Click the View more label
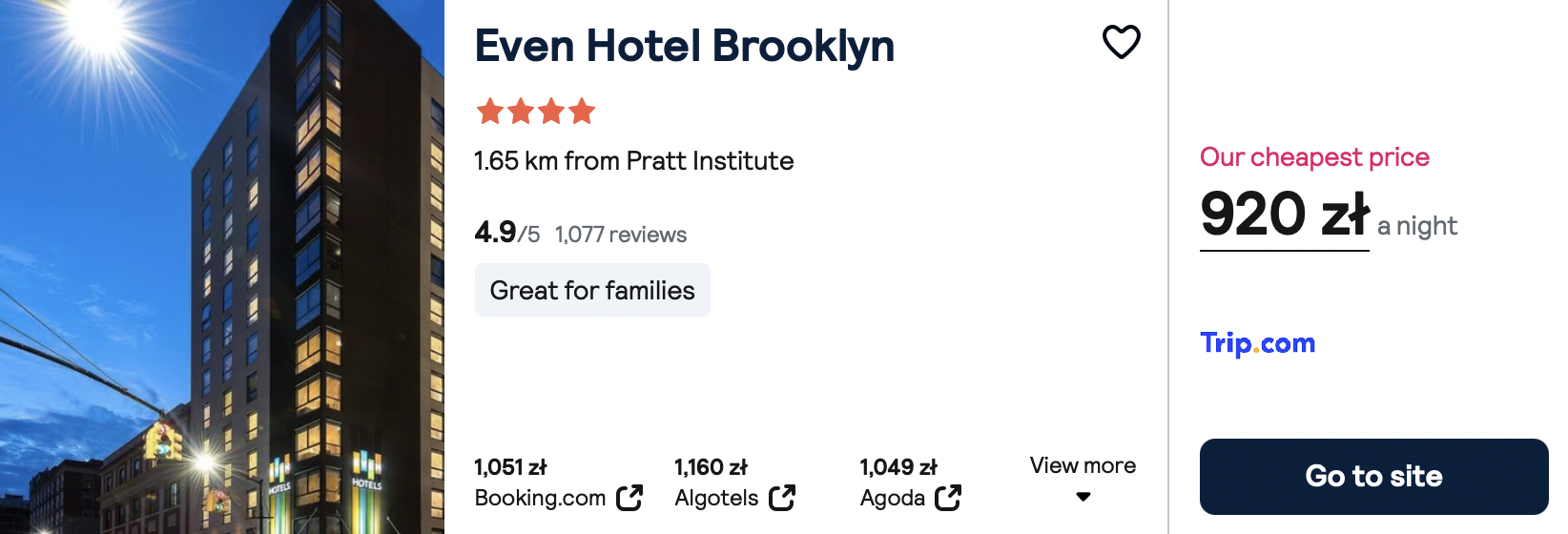Image resolution: width=1568 pixels, height=534 pixels. click(1083, 465)
